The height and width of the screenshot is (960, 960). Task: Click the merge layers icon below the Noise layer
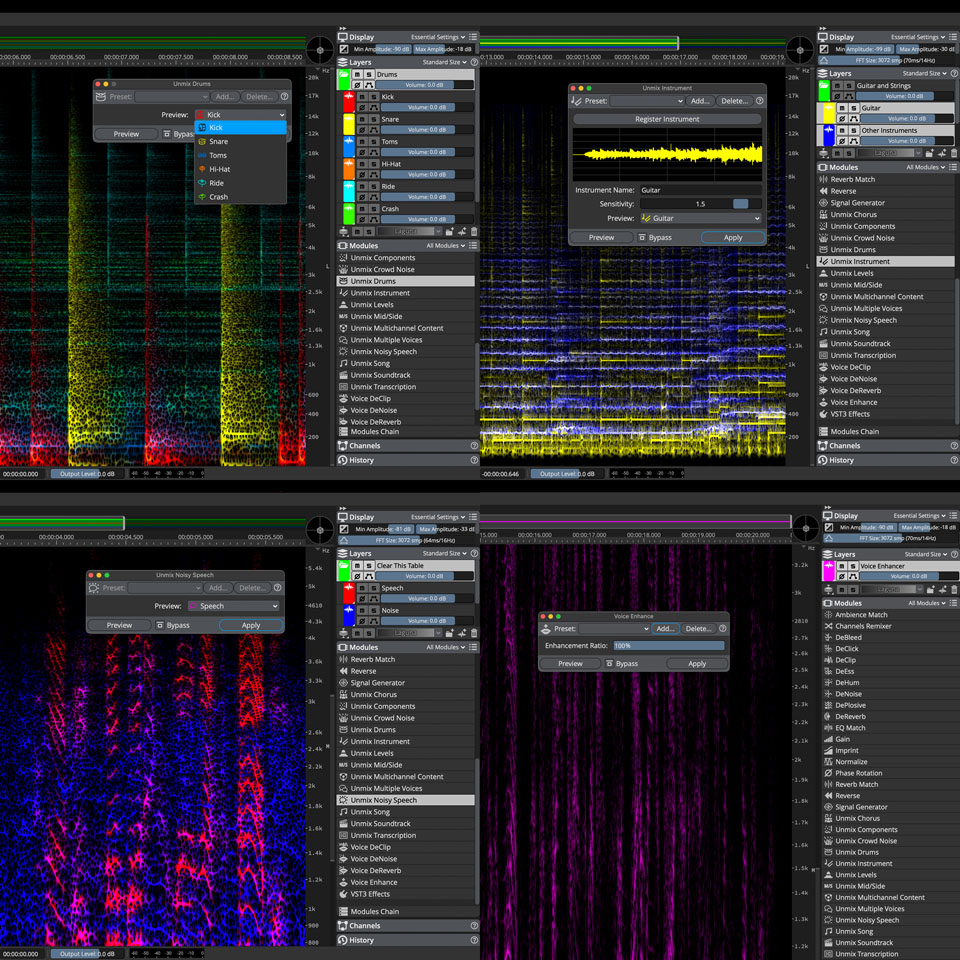tap(343, 633)
